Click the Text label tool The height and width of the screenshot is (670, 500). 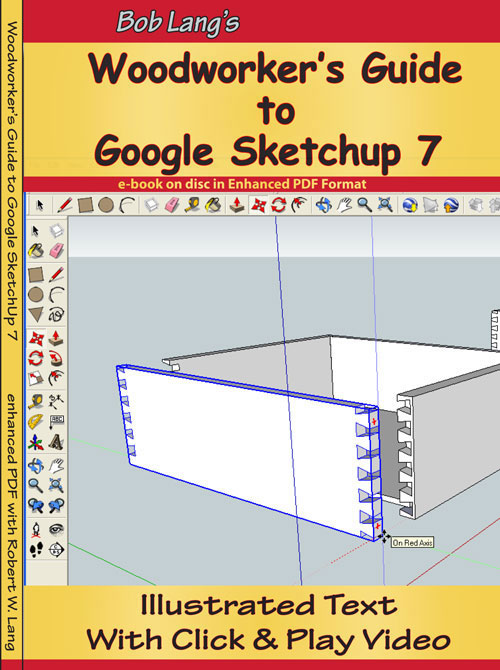click(56, 422)
